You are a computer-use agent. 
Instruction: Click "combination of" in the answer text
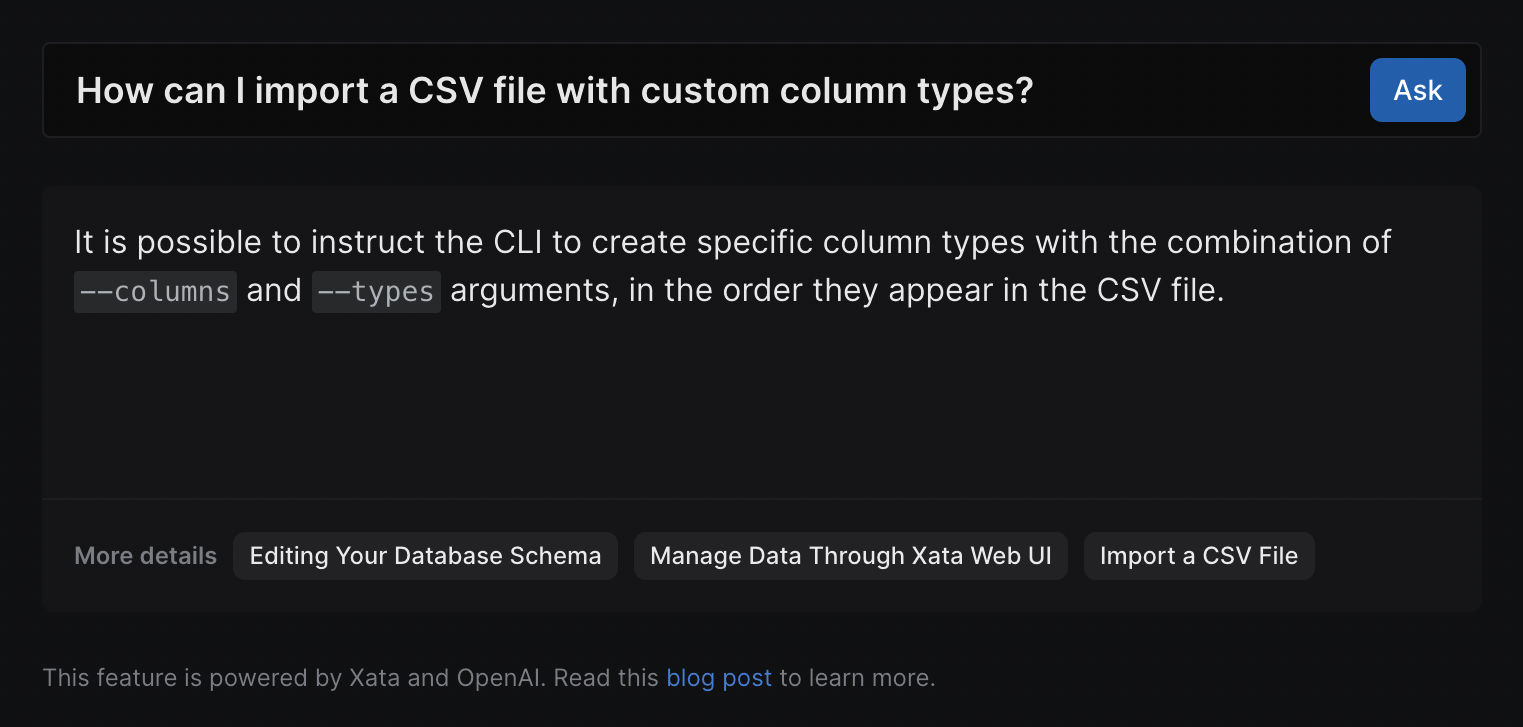point(1279,242)
